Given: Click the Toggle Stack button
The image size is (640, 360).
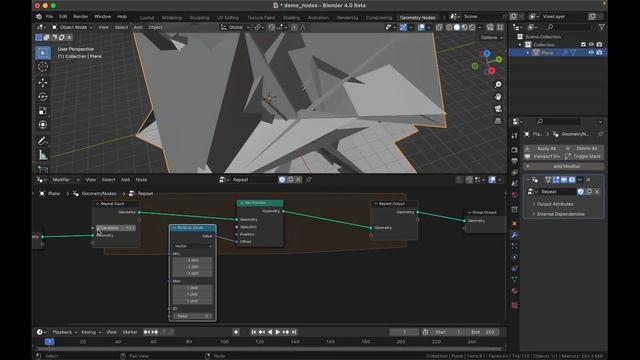Looking at the screenshot, I should pyautogui.click(x=584, y=156).
